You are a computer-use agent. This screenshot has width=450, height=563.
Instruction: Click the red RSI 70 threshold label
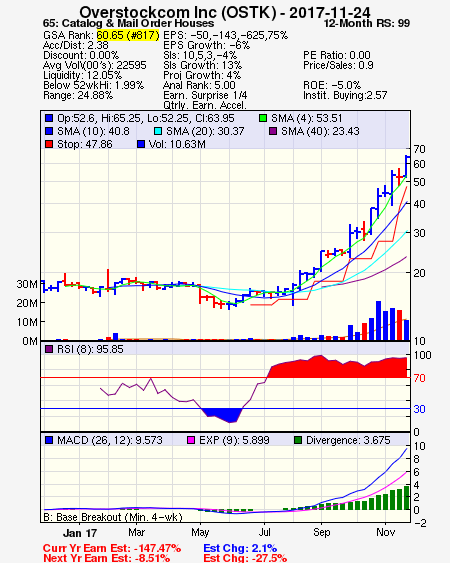coord(419,378)
